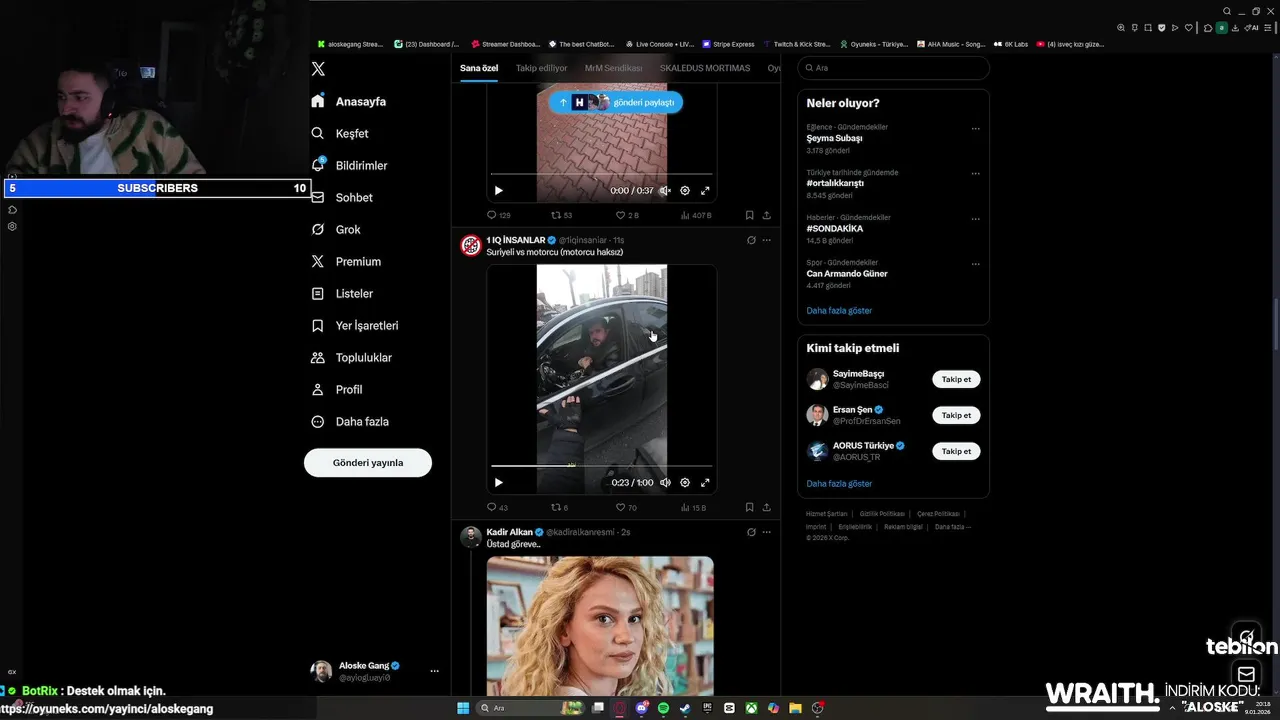This screenshot has width=1280, height=720.
Task: Open Discord from the taskbar
Action: click(642, 708)
